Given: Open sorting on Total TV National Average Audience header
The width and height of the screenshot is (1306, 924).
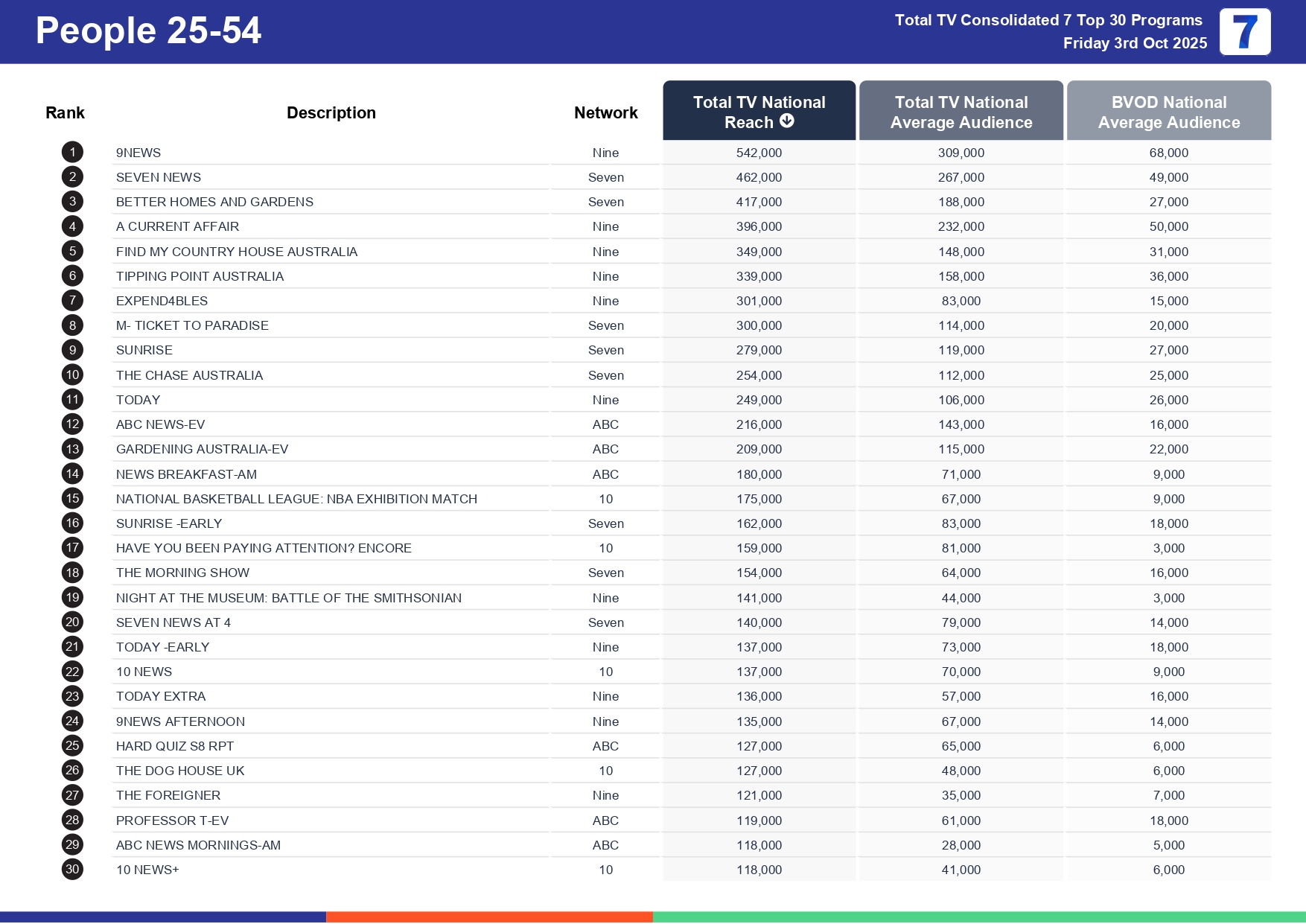Looking at the screenshot, I should click(x=961, y=111).
